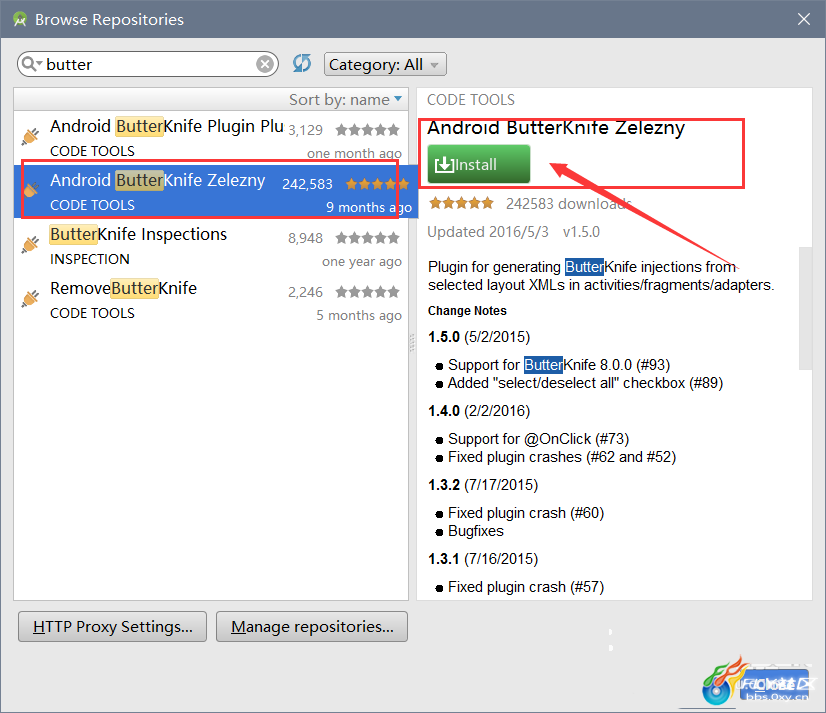Screen dimensions: 826x713
Task: Click the '1.4.0 (2/2/2016)' version heading
Action: coord(479,411)
